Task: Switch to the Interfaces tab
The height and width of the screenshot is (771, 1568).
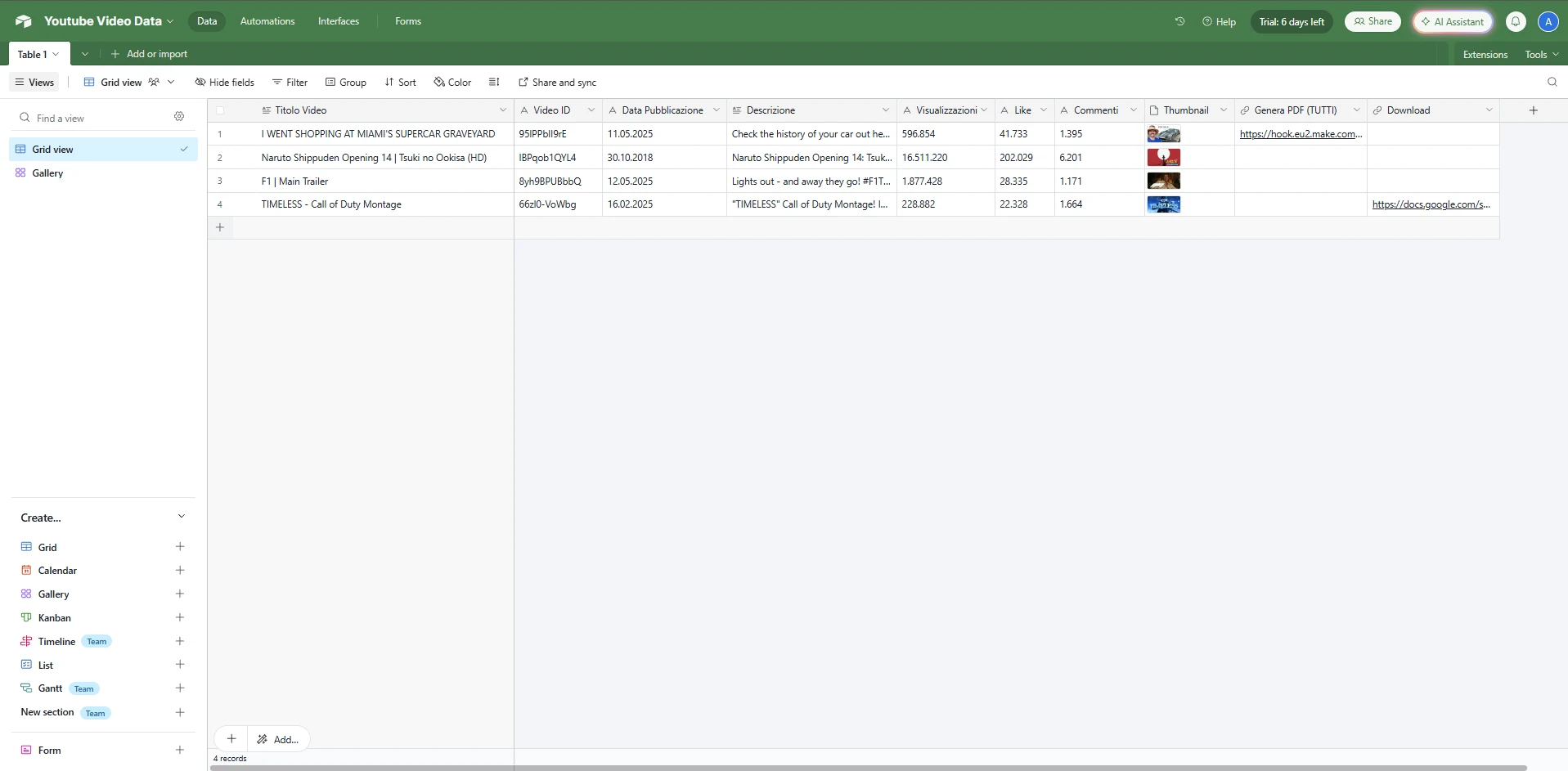Action: tap(339, 21)
